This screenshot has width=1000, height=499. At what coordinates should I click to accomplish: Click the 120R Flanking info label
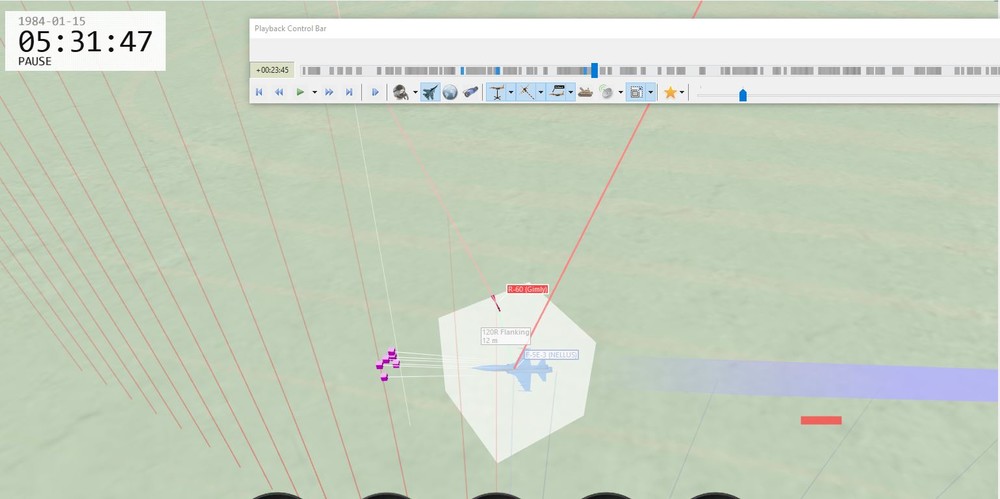[506, 336]
